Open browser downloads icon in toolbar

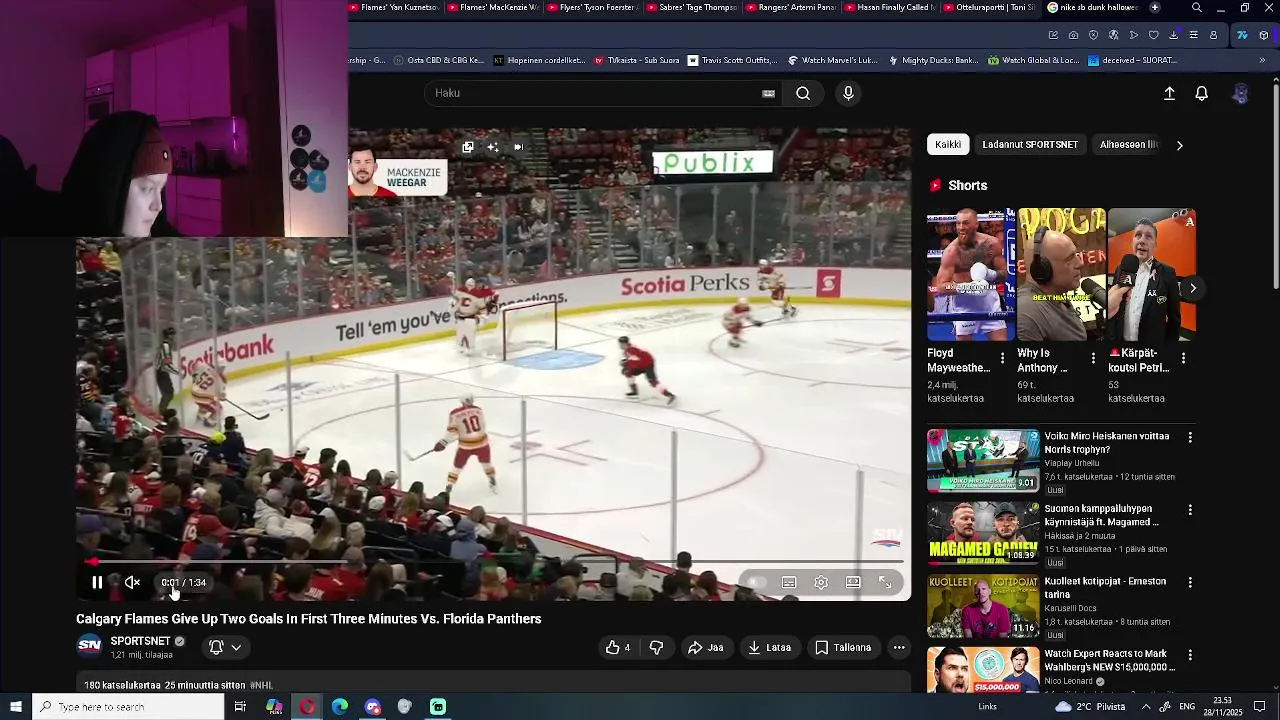click(1173, 35)
